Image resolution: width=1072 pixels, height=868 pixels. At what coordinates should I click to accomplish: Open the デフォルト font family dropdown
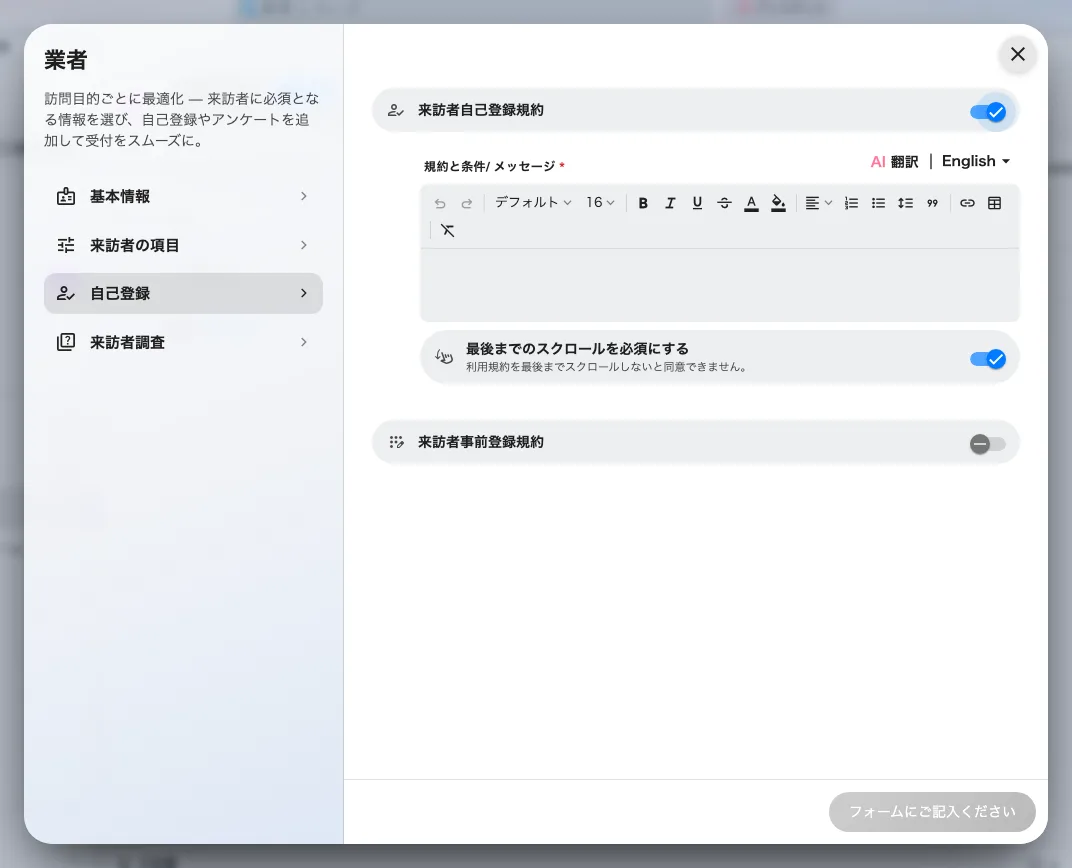533,202
